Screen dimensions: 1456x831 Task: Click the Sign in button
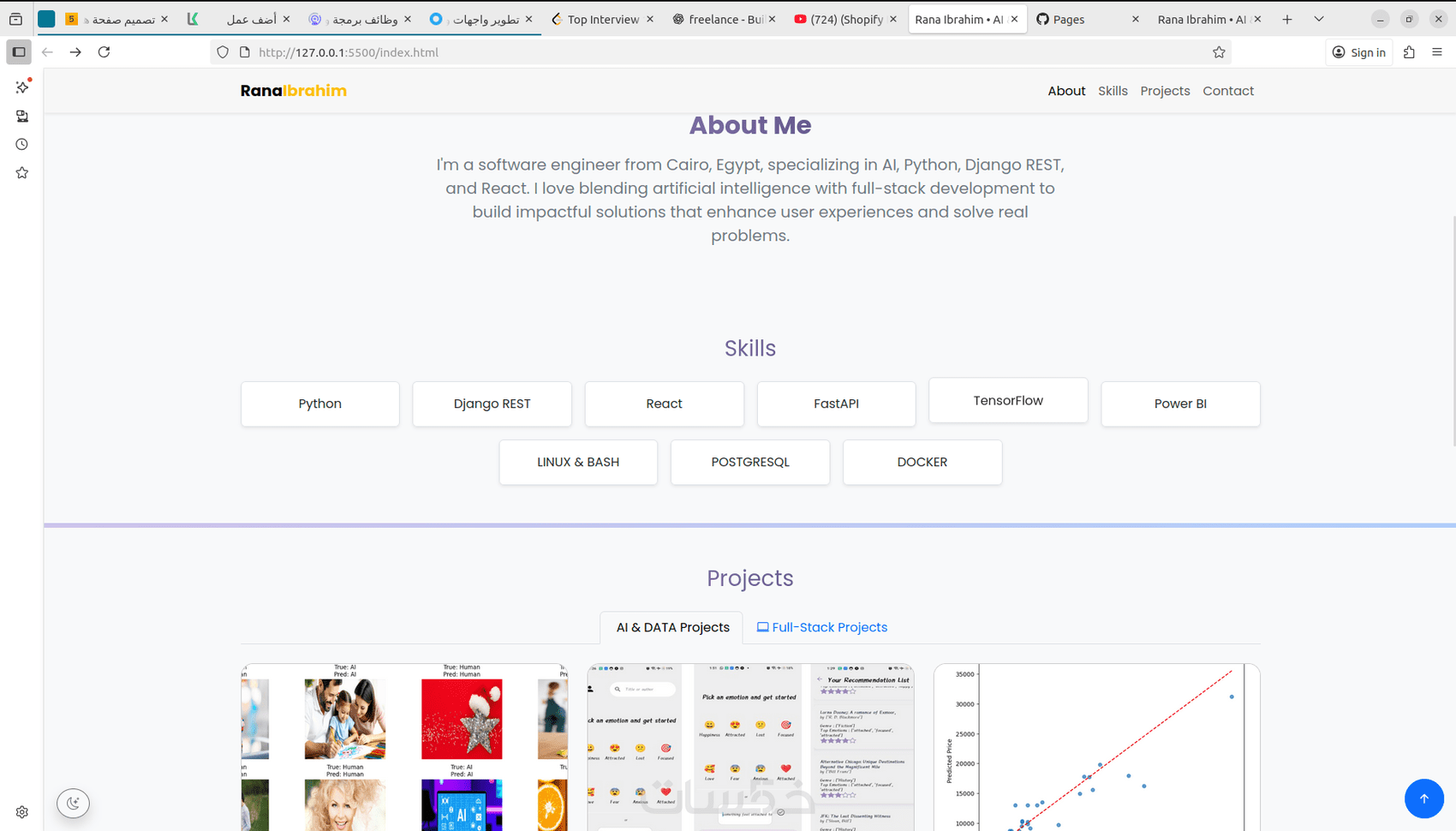point(1359,52)
